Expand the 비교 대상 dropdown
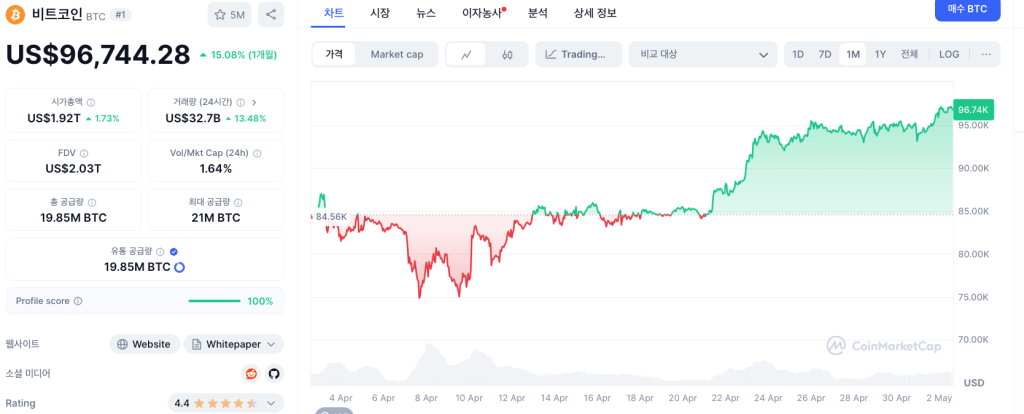 702,54
